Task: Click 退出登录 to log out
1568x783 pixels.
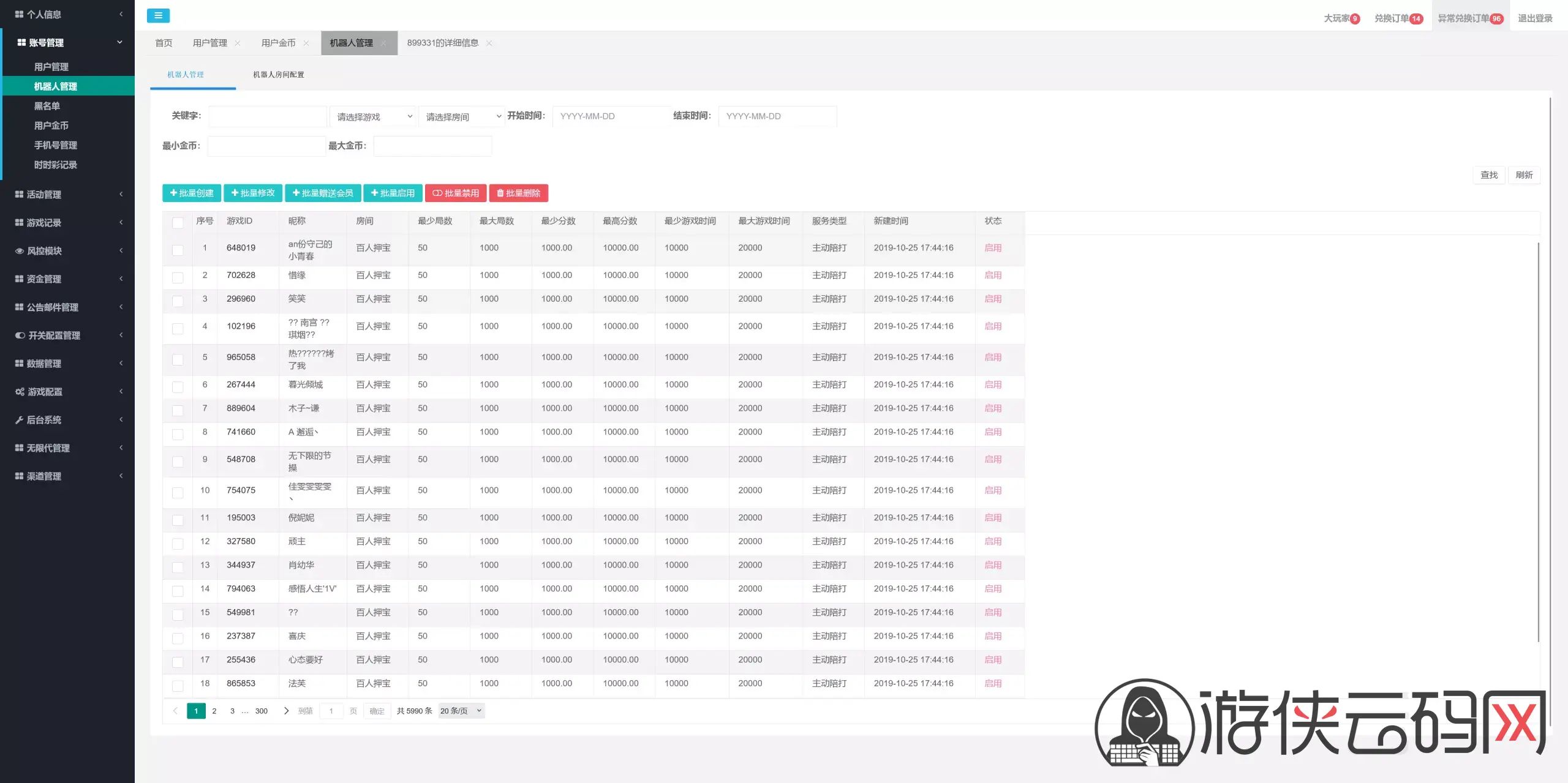Action: click(x=1535, y=18)
